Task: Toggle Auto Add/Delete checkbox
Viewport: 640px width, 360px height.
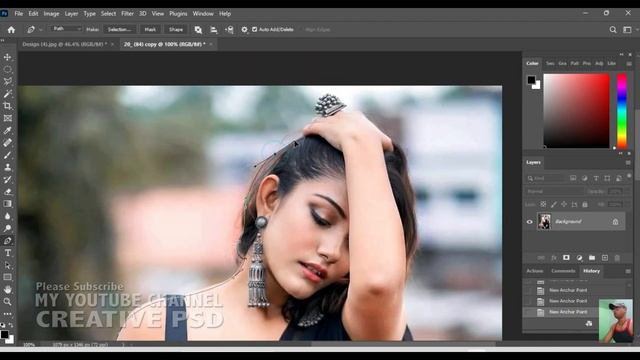Action: click(255, 29)
